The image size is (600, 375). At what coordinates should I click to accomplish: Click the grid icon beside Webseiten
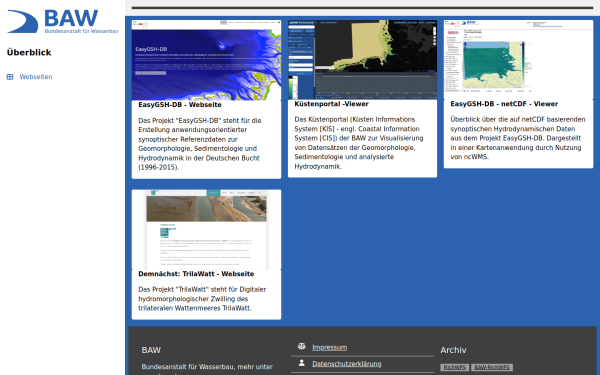(10, 77)
